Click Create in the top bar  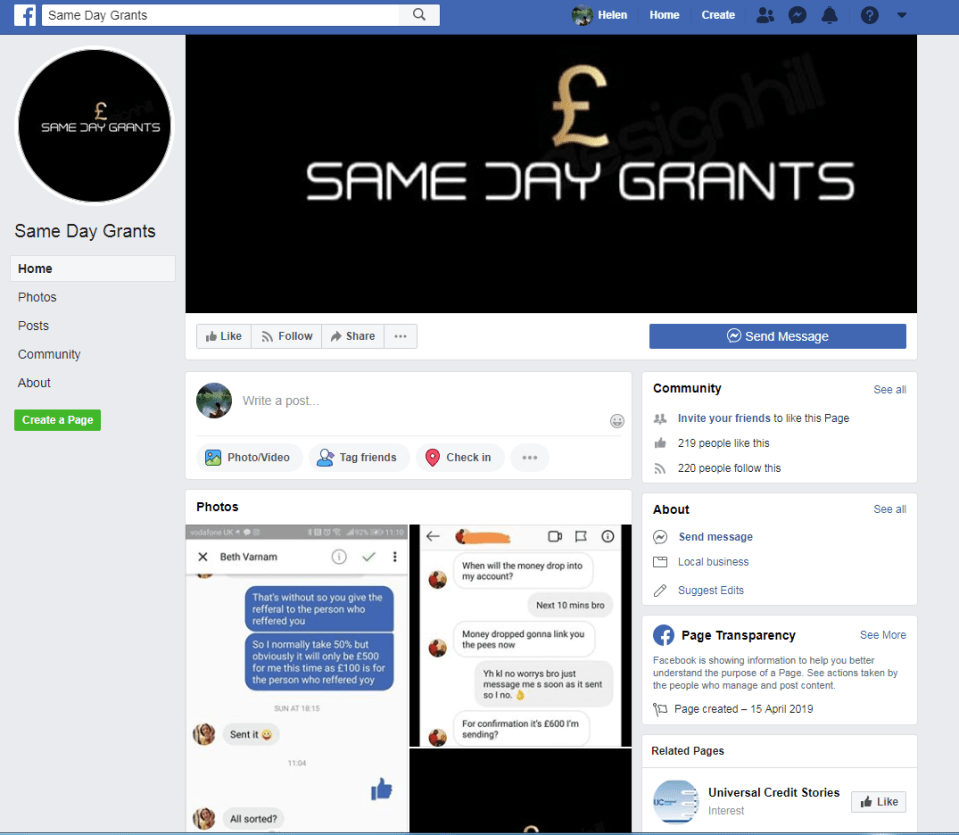718,15
